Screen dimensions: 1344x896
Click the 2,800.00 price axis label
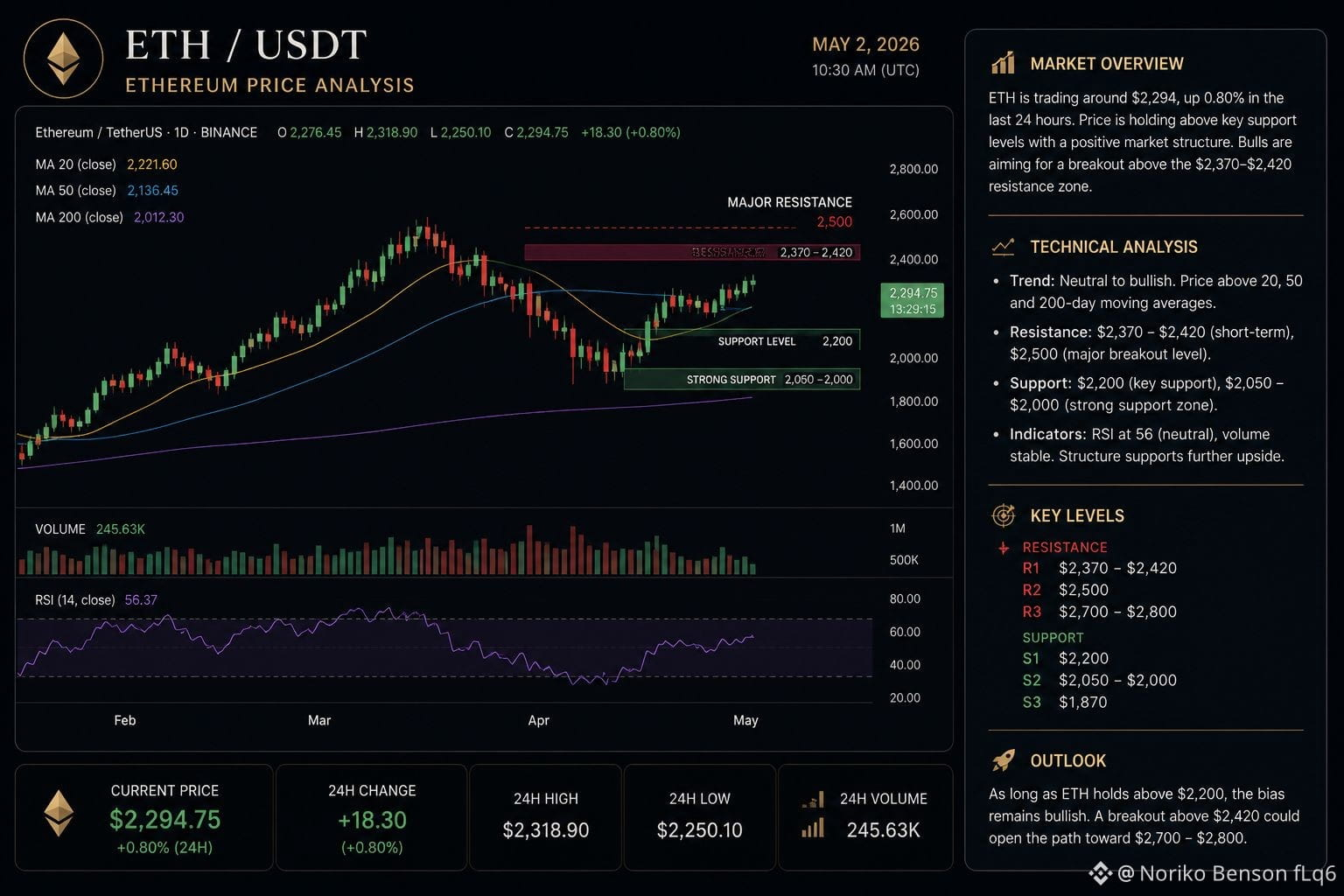[x=913, y=169]
